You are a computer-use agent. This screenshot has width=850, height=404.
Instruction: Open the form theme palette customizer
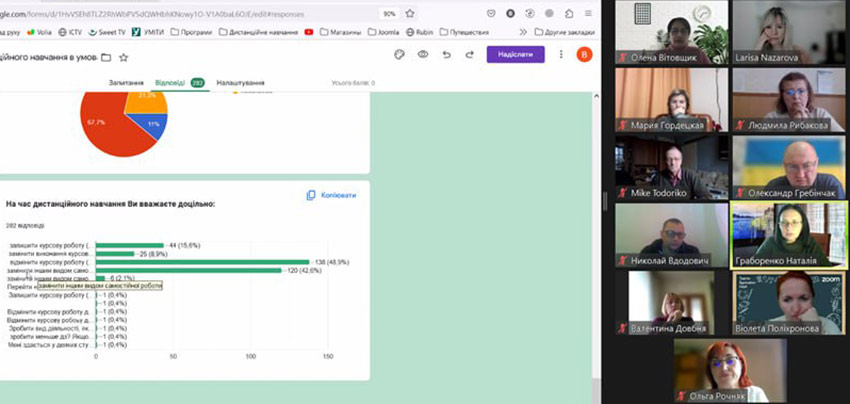399,54
